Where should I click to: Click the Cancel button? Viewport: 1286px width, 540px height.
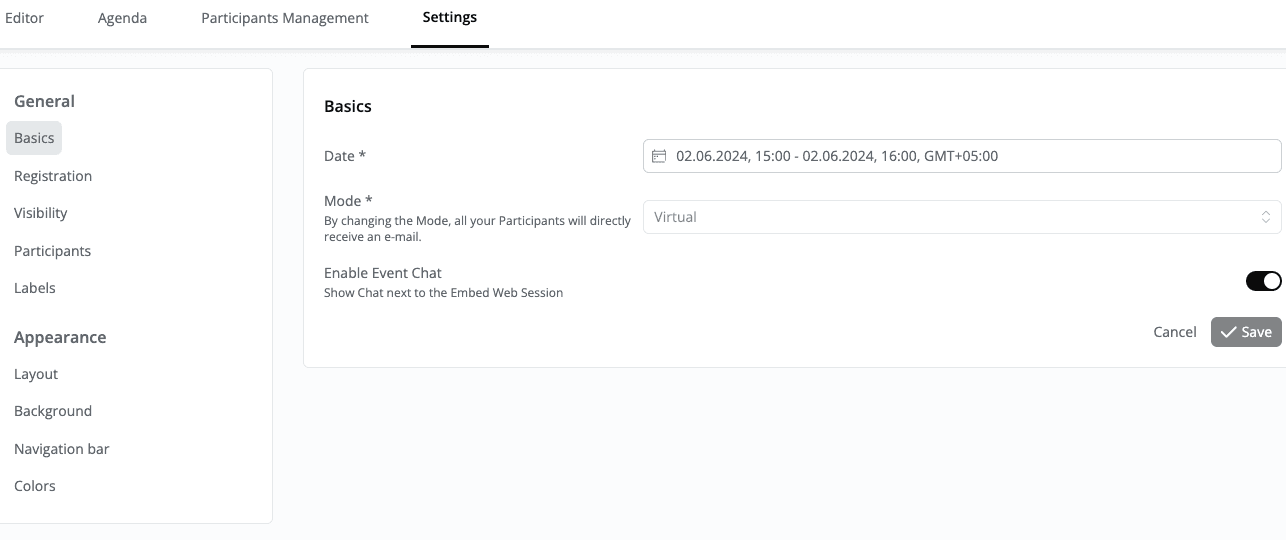[x=1174, y=332]
